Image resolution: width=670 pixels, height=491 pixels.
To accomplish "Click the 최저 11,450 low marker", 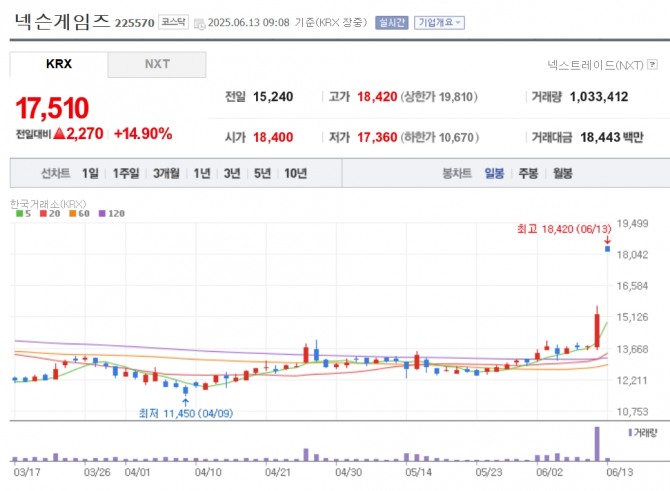I will click(x=185, y=411).
